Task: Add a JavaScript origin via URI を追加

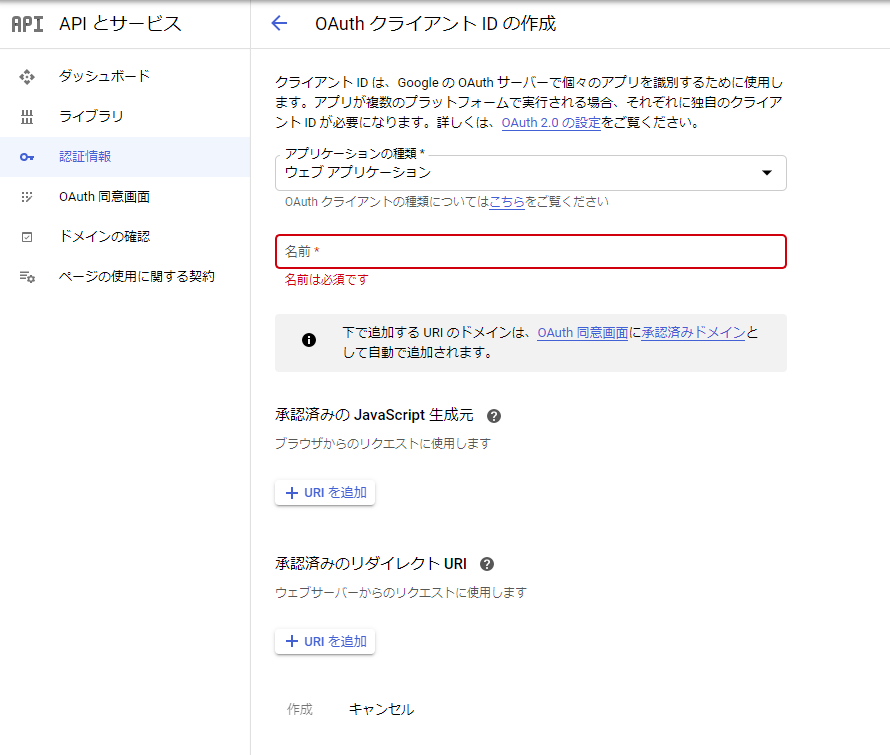Action: click(325, 492)
